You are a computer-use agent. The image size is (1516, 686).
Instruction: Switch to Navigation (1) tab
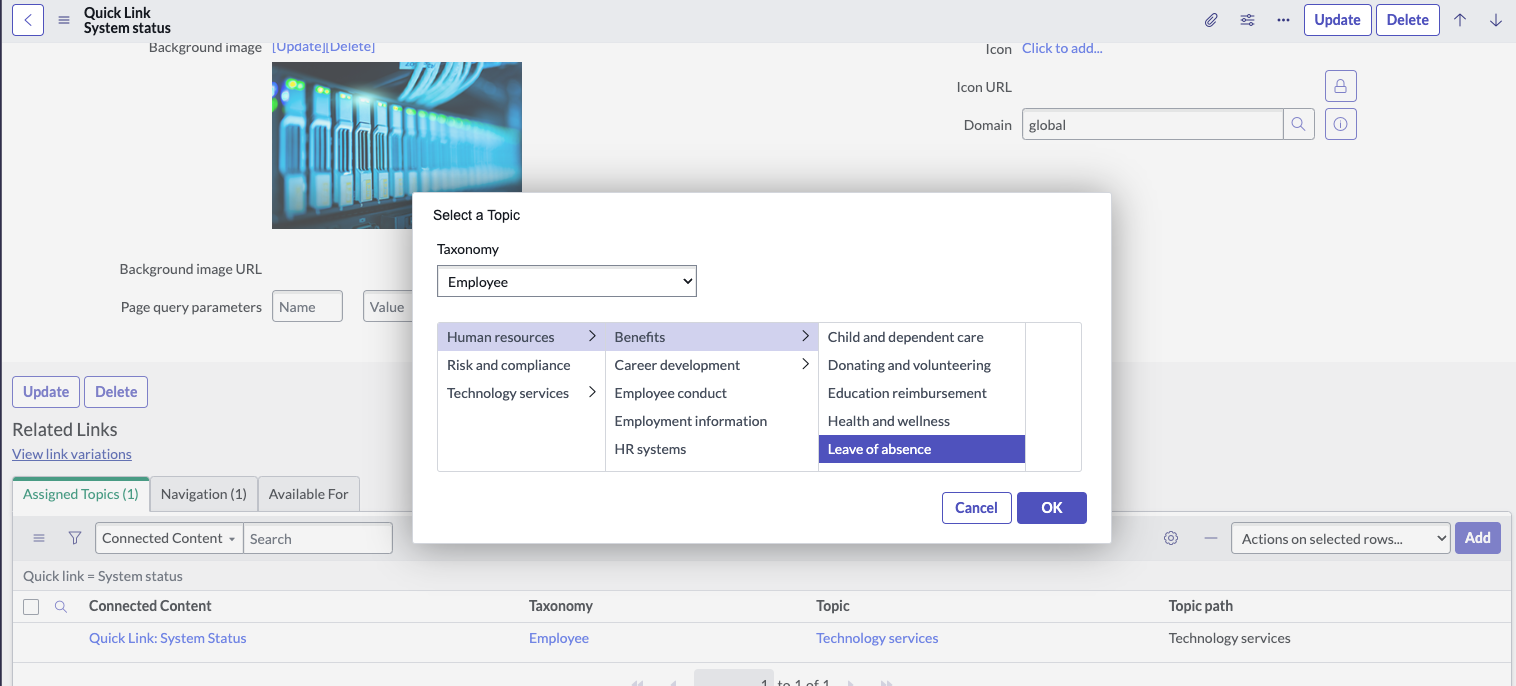pos(204,494)
